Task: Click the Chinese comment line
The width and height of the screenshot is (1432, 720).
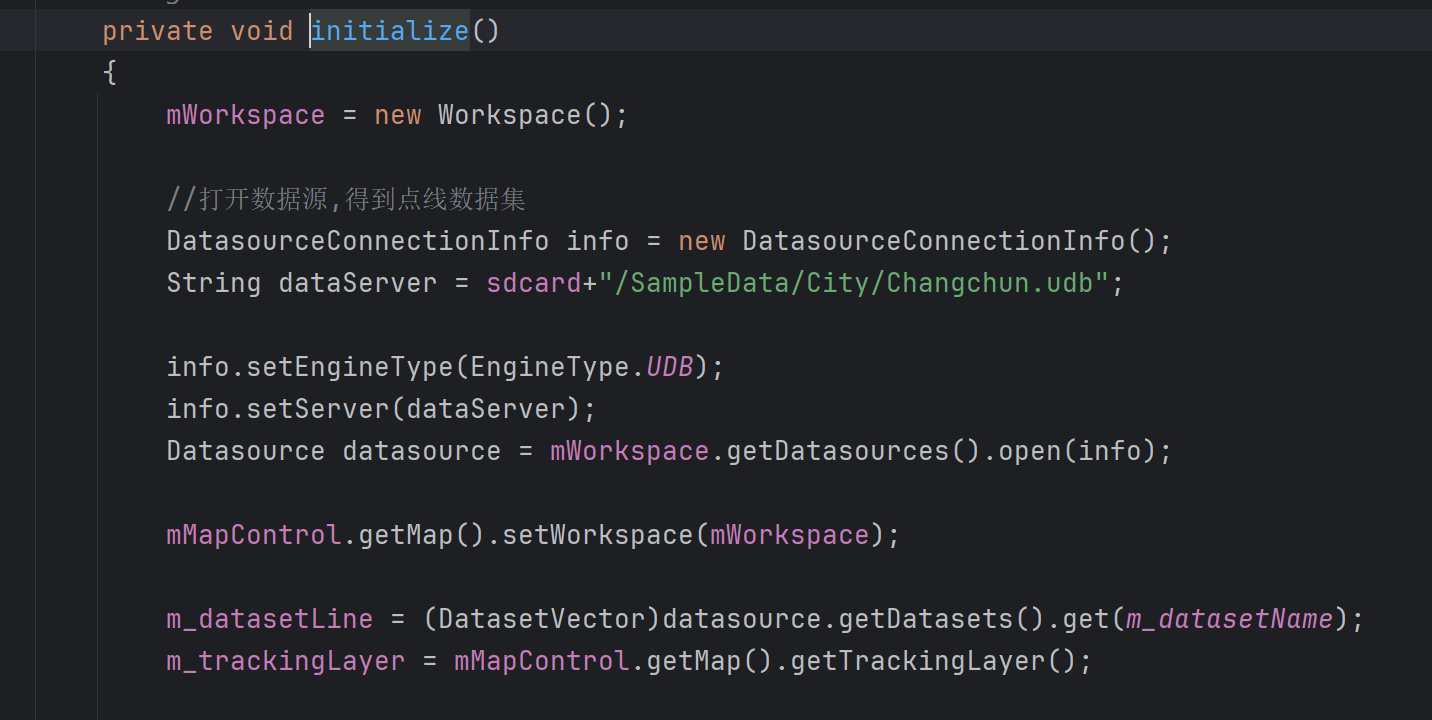Action: click(346, 199)
